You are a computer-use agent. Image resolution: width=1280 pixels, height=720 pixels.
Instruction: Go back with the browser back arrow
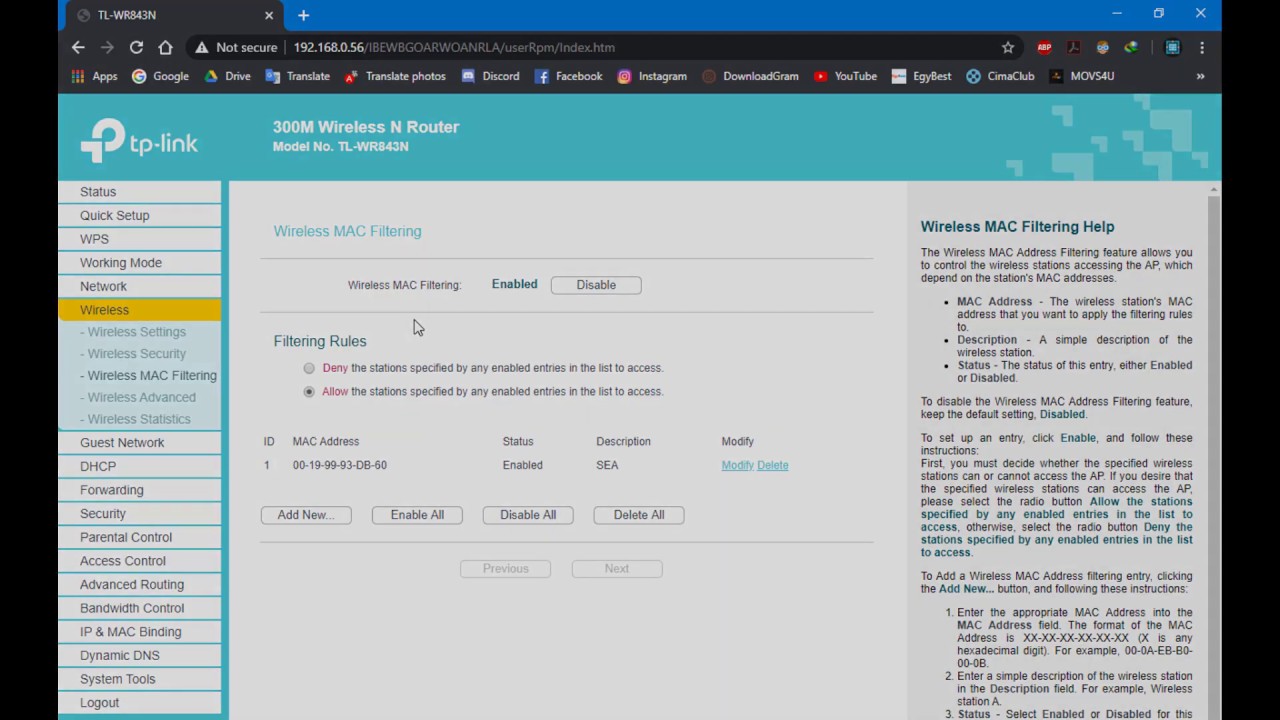pos(78,47)
